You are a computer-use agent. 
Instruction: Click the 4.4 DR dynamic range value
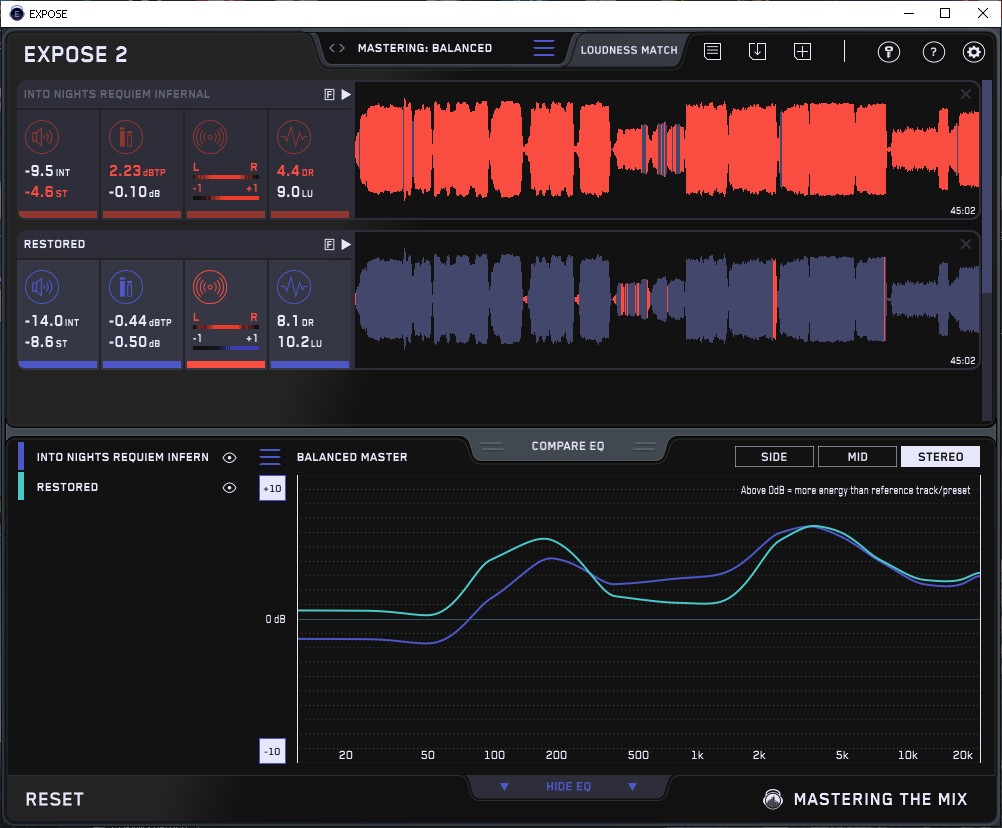tap(295, 171)
